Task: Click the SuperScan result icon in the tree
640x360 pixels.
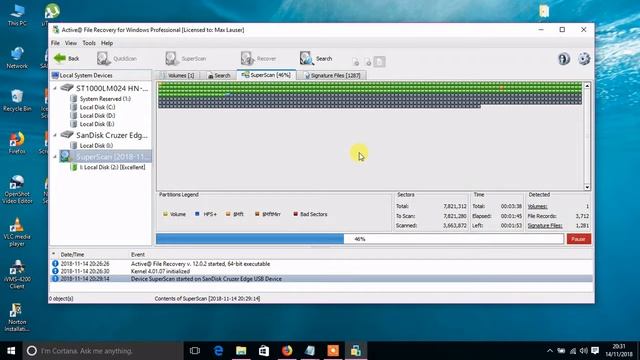Action: [66, 156]
